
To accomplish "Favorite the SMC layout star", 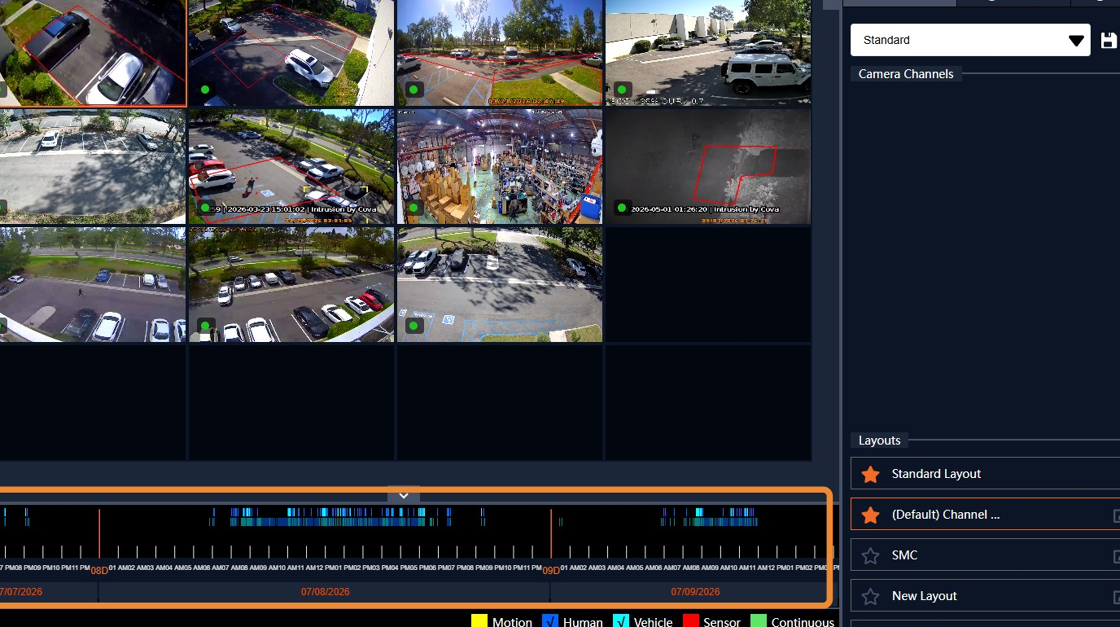I will [x=870, y=556].
